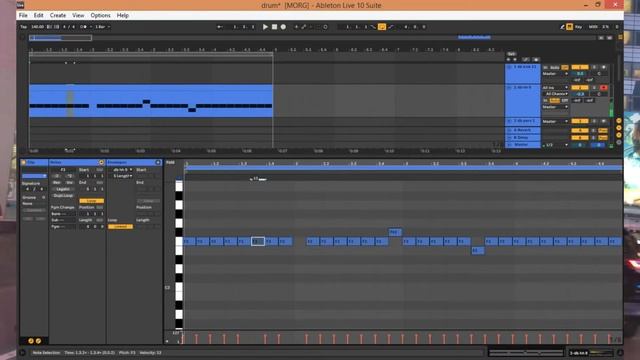This screenshot has height=360, width=640.
Task: Open the envelope device chooser dropdown
Action: [x=122, y=170]
